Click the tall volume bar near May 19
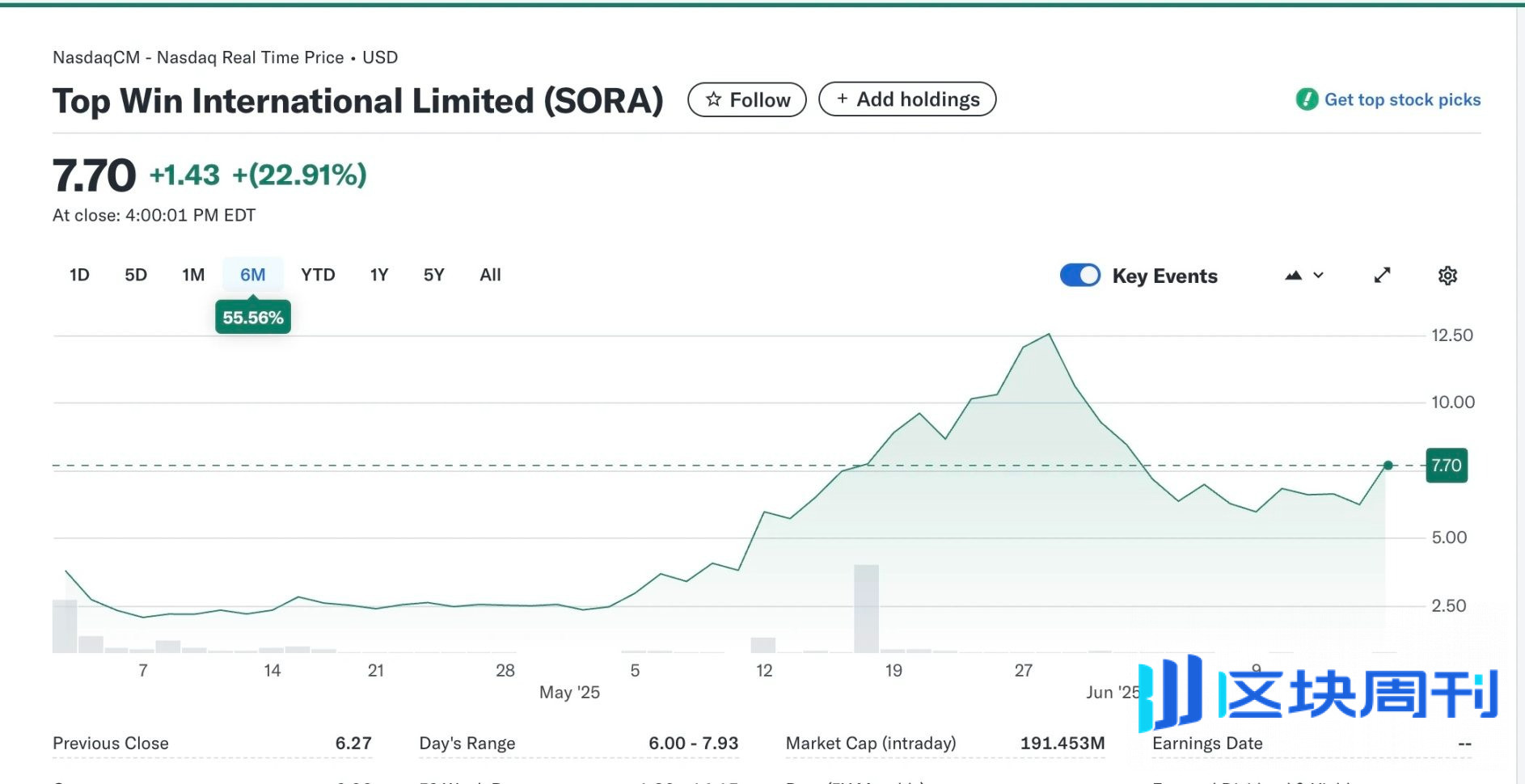The height and width of the screenshot is (784, 1525). click(866, 608)
